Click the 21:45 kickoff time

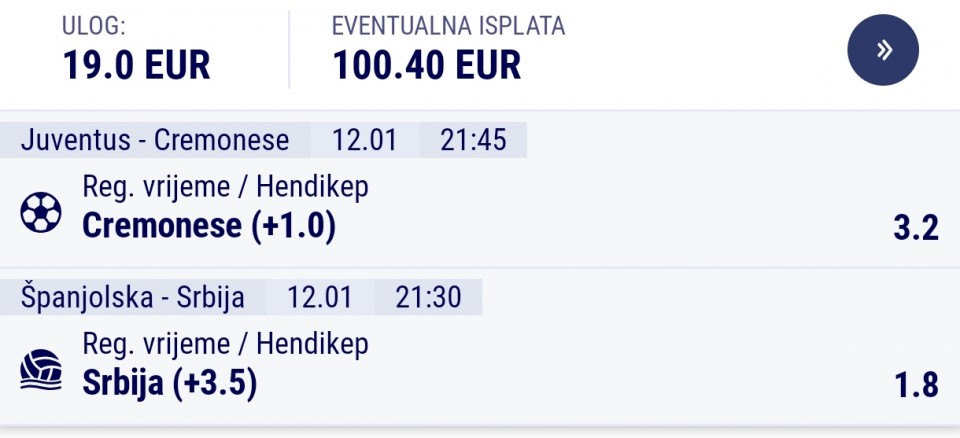[x=474, y=140]
